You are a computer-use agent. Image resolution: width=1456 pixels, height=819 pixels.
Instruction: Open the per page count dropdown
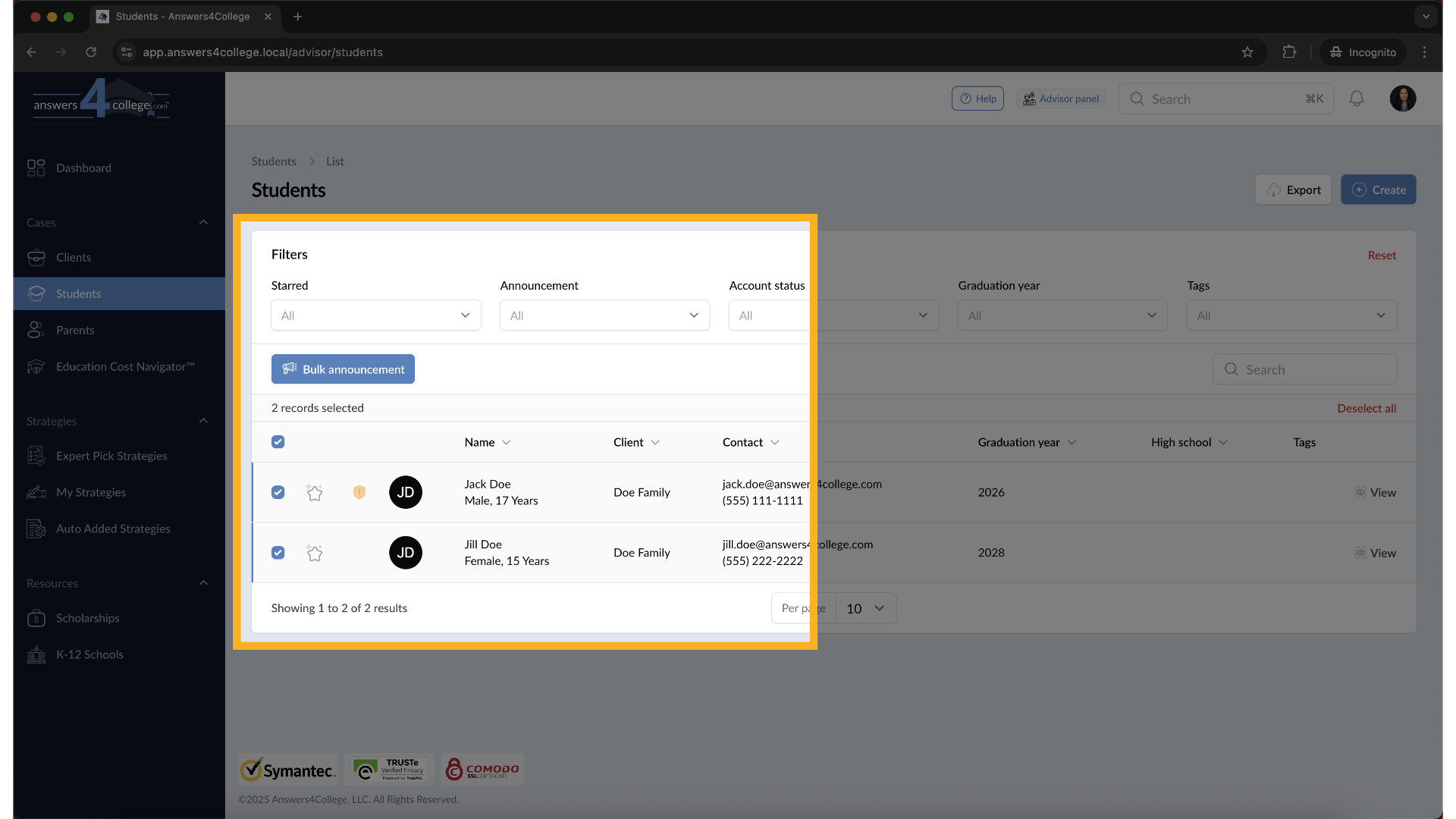(x=865, y=608)
